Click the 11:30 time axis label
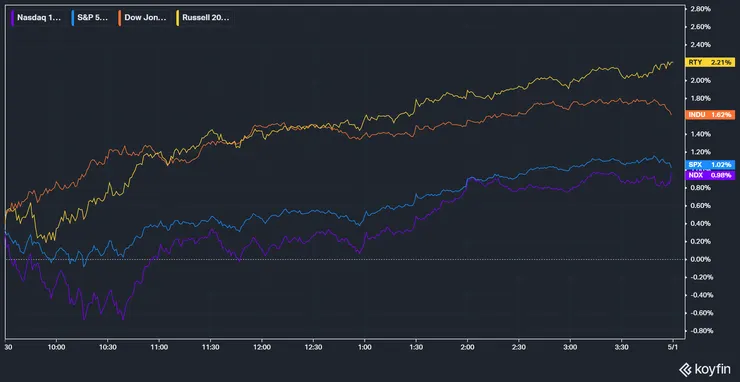The height and width of the screenshot is (382, 740). click(x=210, y=347)
